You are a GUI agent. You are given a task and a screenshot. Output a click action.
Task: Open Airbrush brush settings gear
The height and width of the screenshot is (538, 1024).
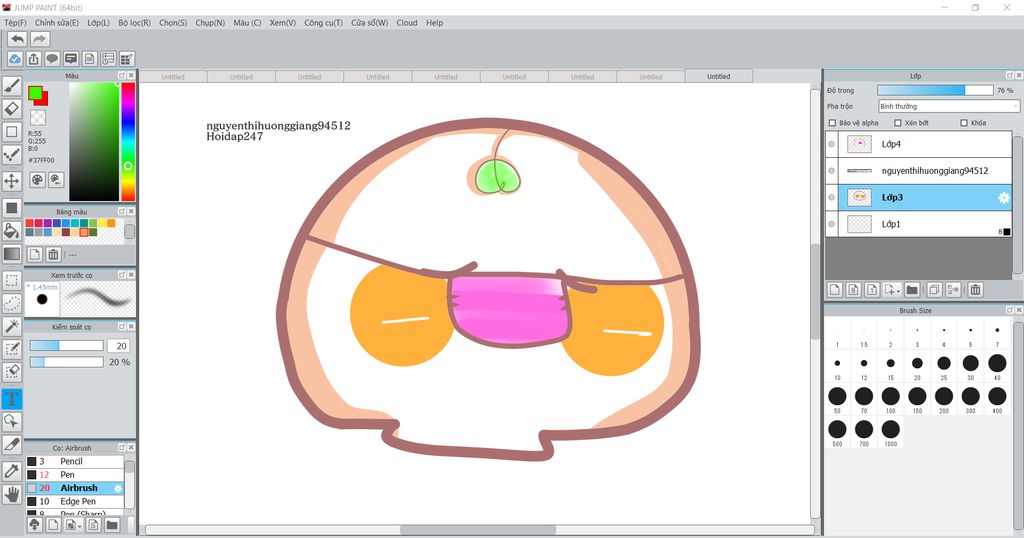(118, 488)
